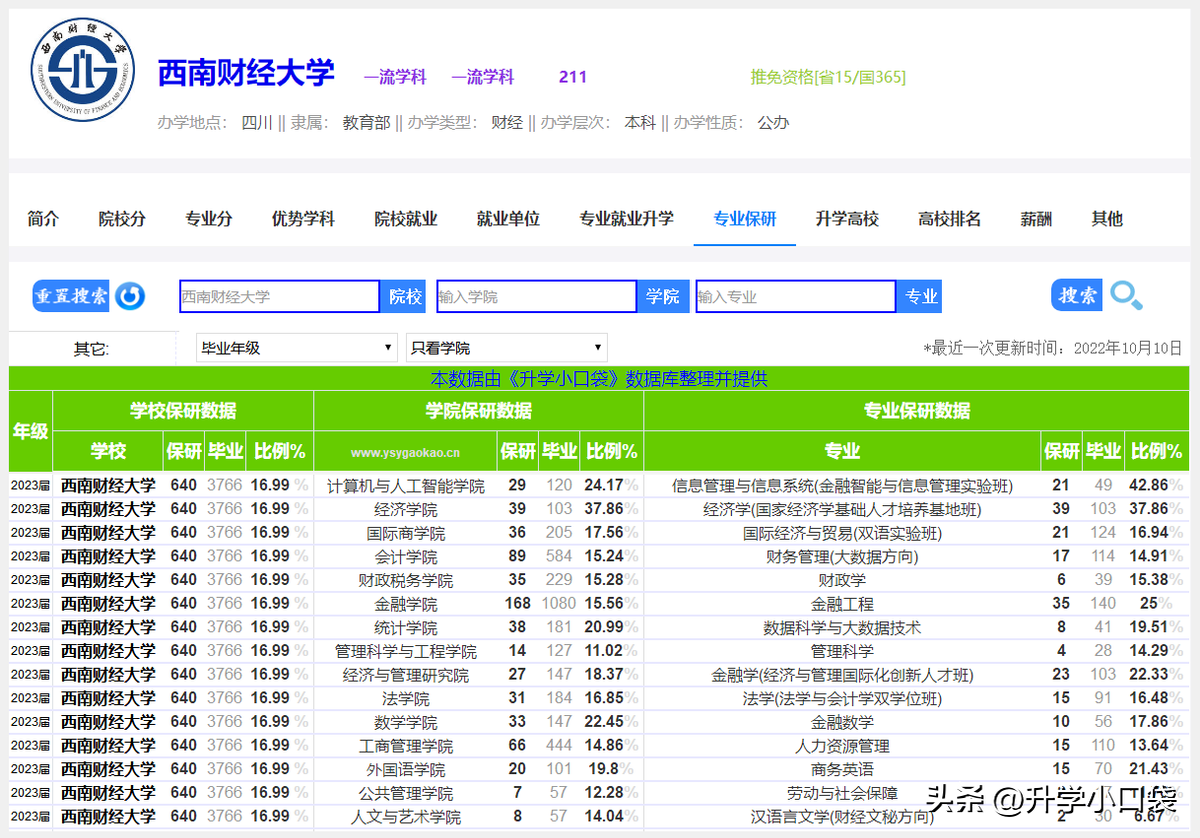Click the 西南财经大学 title link
The width and height of the screenshot is (1200, 838).
[246, 73]
